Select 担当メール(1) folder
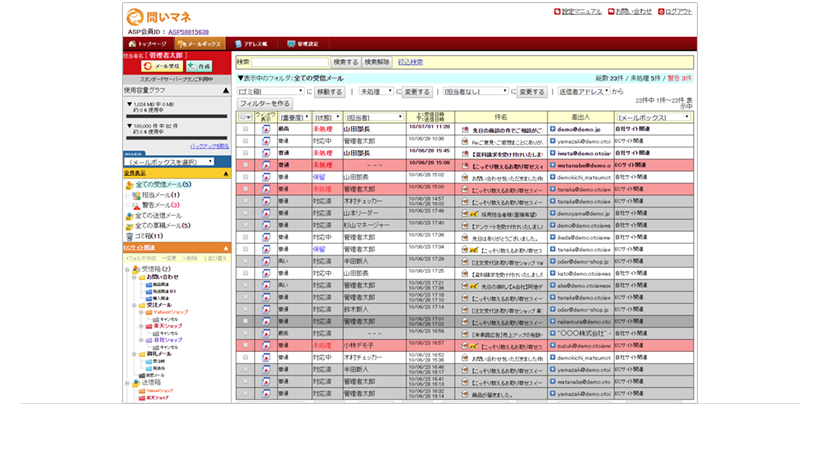The height and width of the screenshot is (460, 820). (x=161, y=195)
